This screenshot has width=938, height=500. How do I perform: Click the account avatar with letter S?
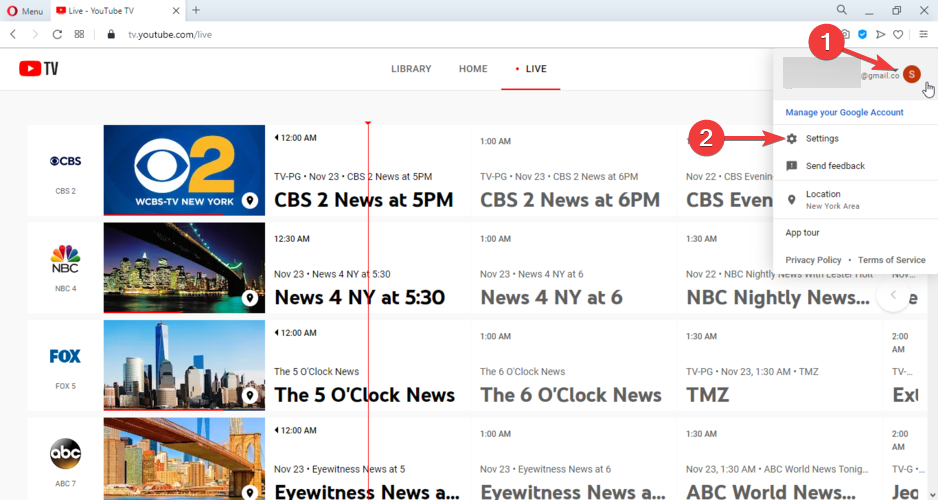coord(911,74)
